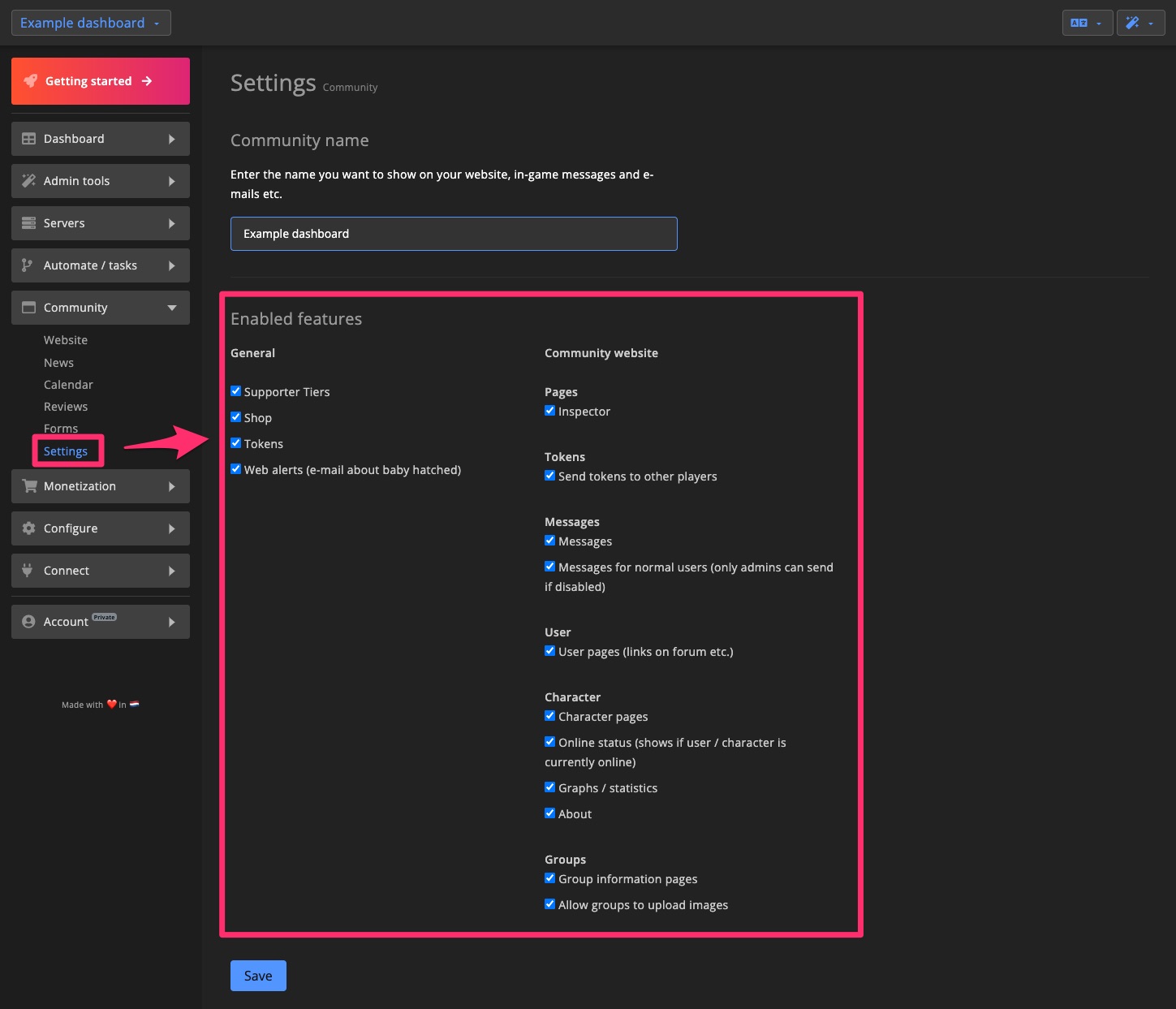Click the Configure gear icon
The height and width of the screenshot is (1009, 1176).
[x=27, y=528]
